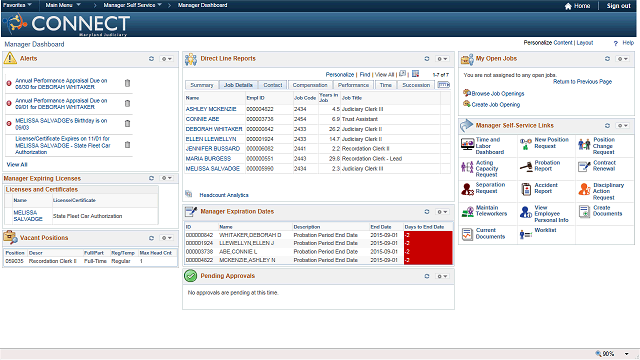640x360 pixels.
Task: Switch to the Contact tab
Action: (273, 85)
